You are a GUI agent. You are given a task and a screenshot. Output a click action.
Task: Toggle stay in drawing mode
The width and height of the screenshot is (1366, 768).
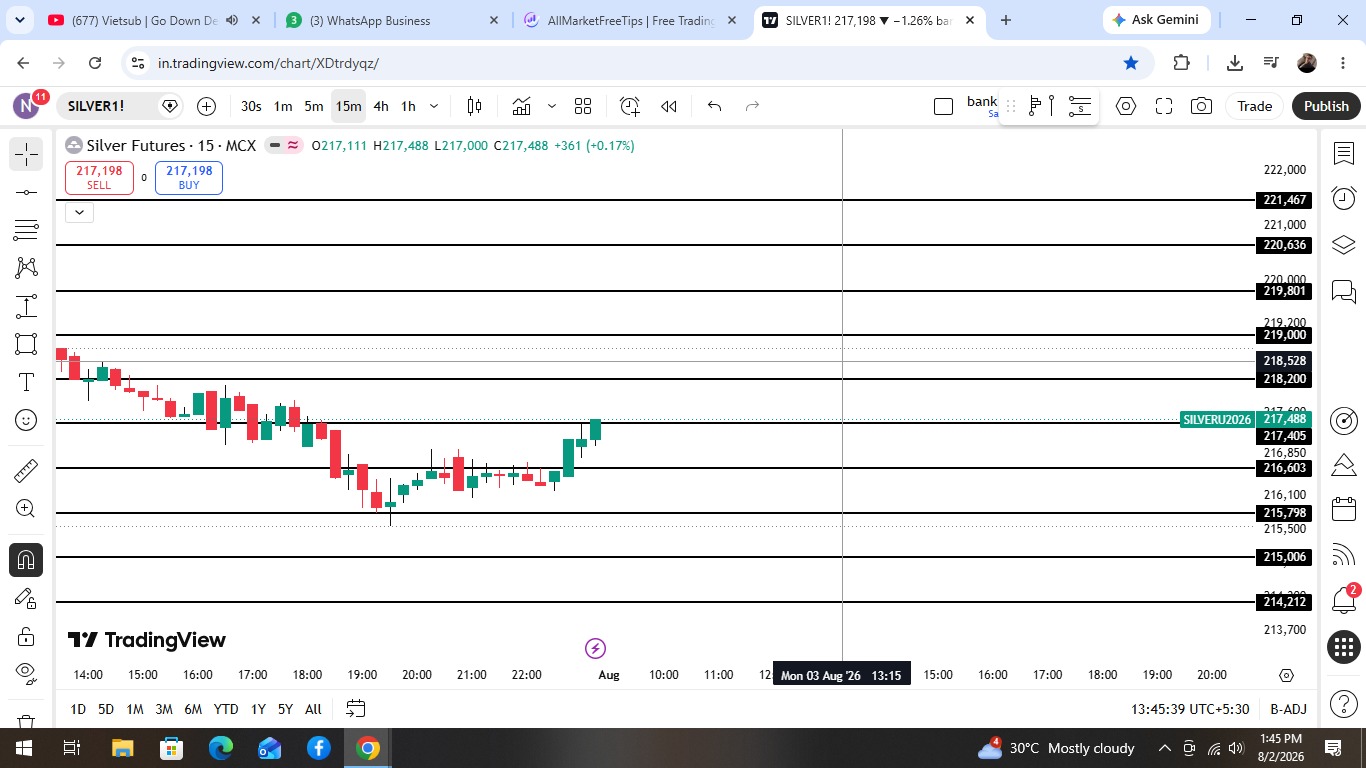point(26,598)
